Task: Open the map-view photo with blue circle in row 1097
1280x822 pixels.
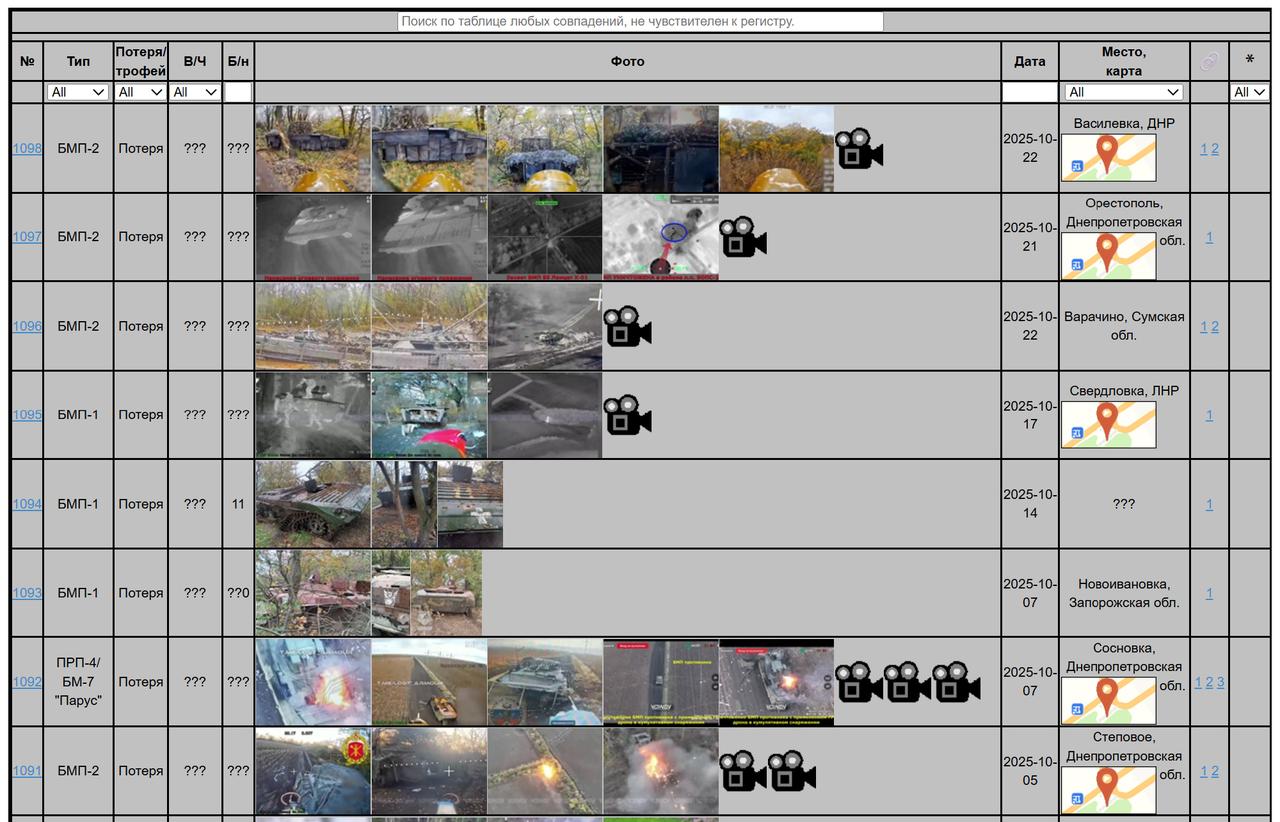Action: click(x=660, y=237)
